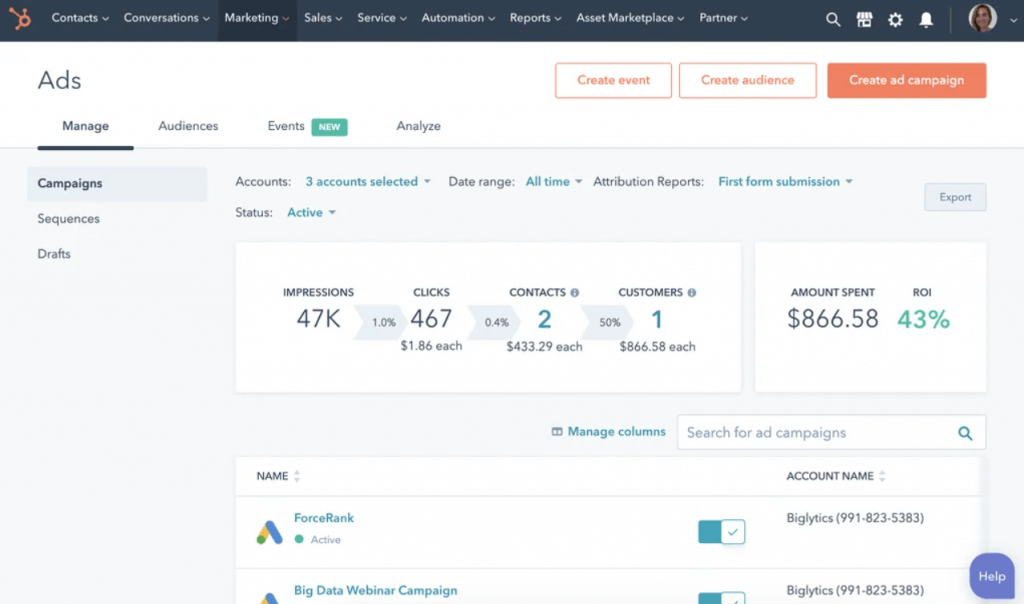Viewport: 1024px width, 604px height.
Task: Click the Create ad campaign button
Action: click(x=906, y=81)
